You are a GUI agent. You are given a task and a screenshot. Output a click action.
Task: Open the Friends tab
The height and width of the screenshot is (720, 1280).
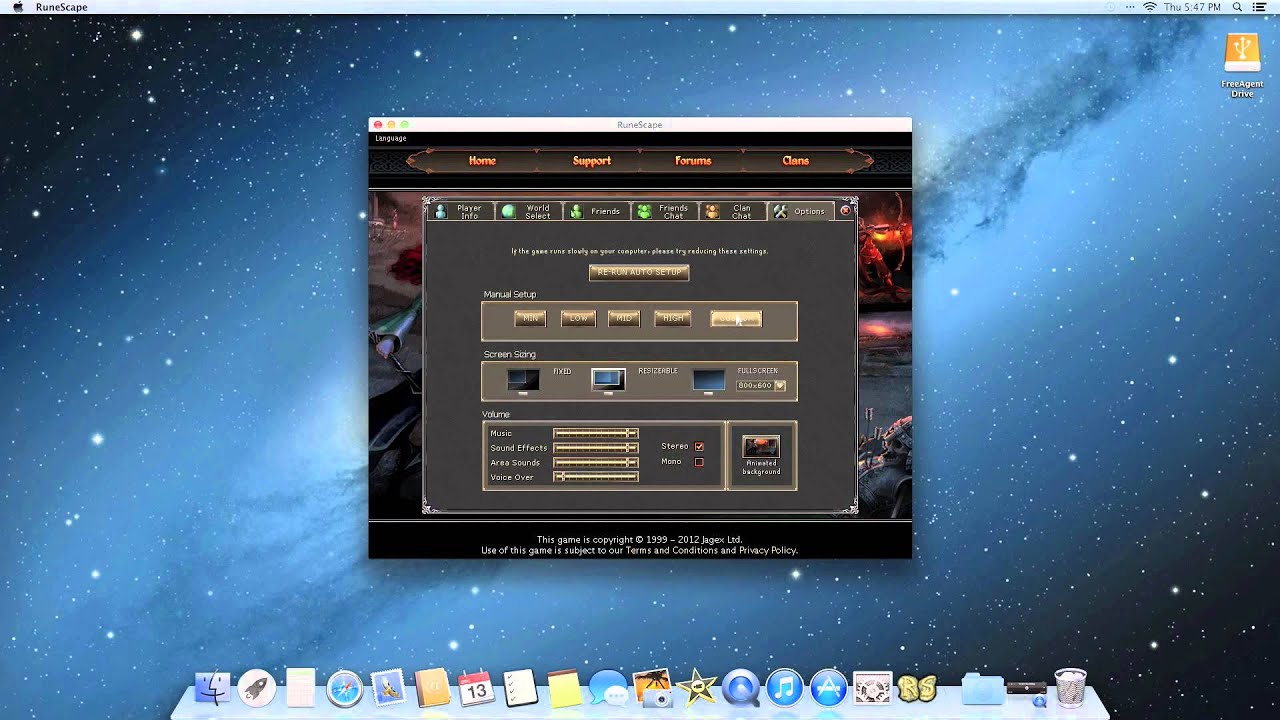[597, 211]
